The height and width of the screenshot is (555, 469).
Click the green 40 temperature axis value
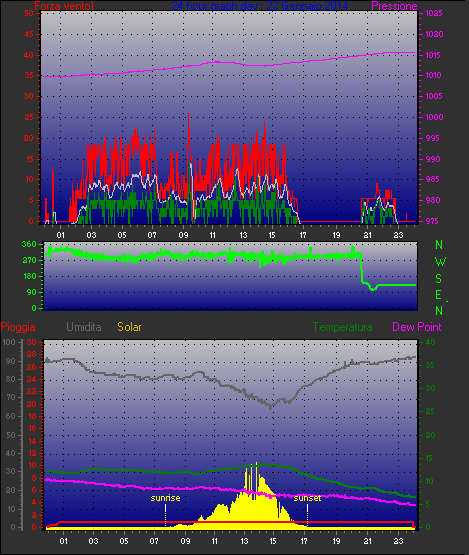tap(430, 342)
